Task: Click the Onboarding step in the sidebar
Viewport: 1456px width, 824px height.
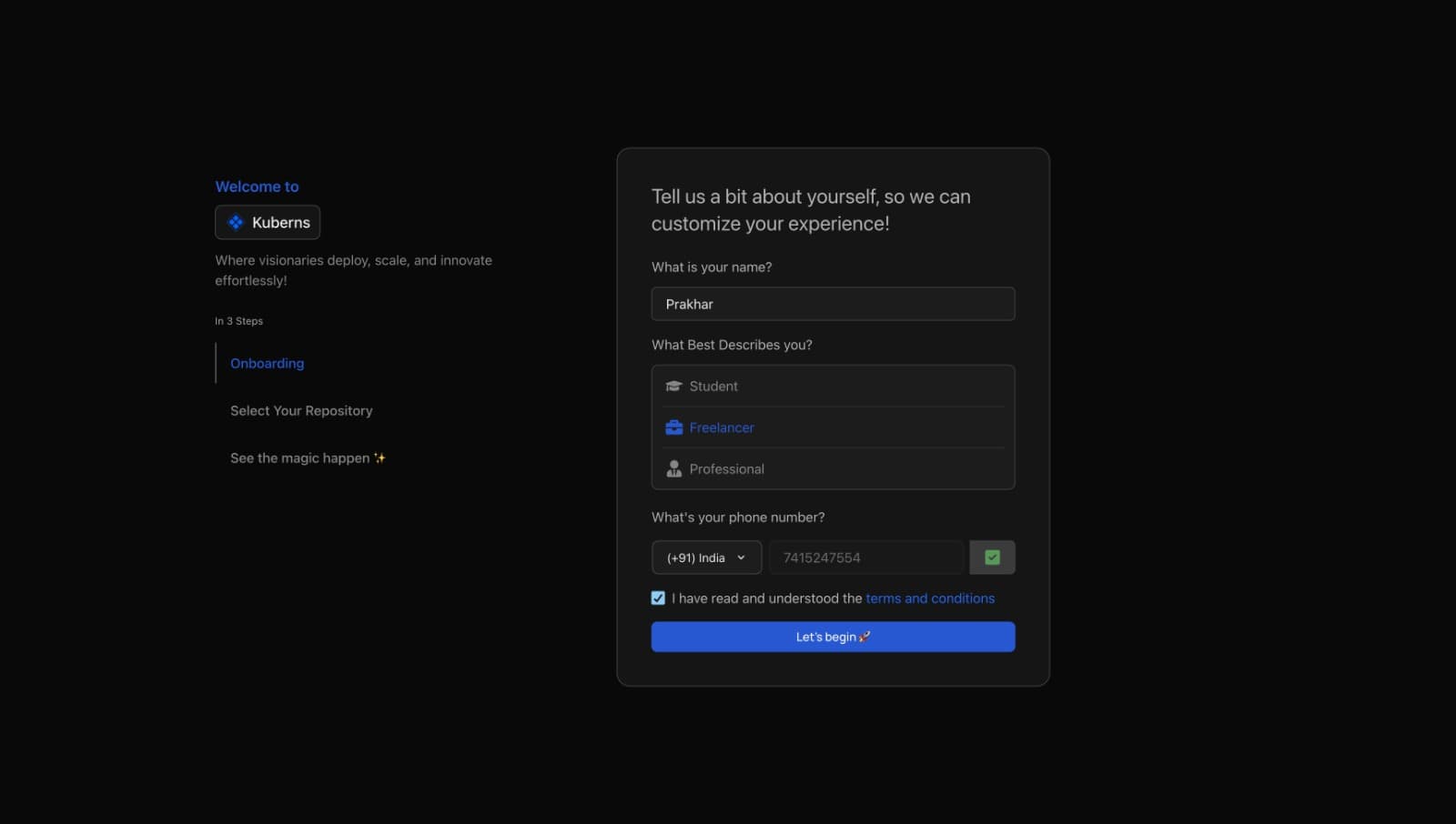Action: pos(267,363)
